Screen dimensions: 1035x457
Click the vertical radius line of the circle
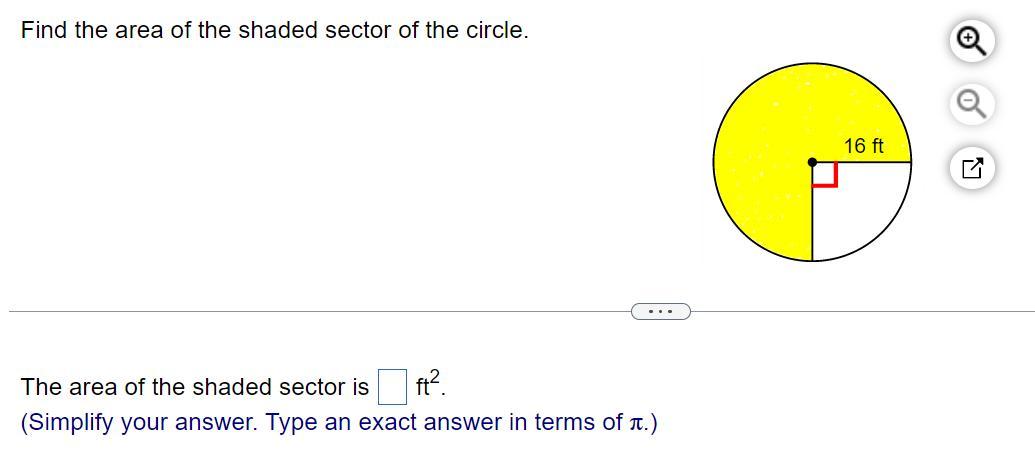coord(812,220)
